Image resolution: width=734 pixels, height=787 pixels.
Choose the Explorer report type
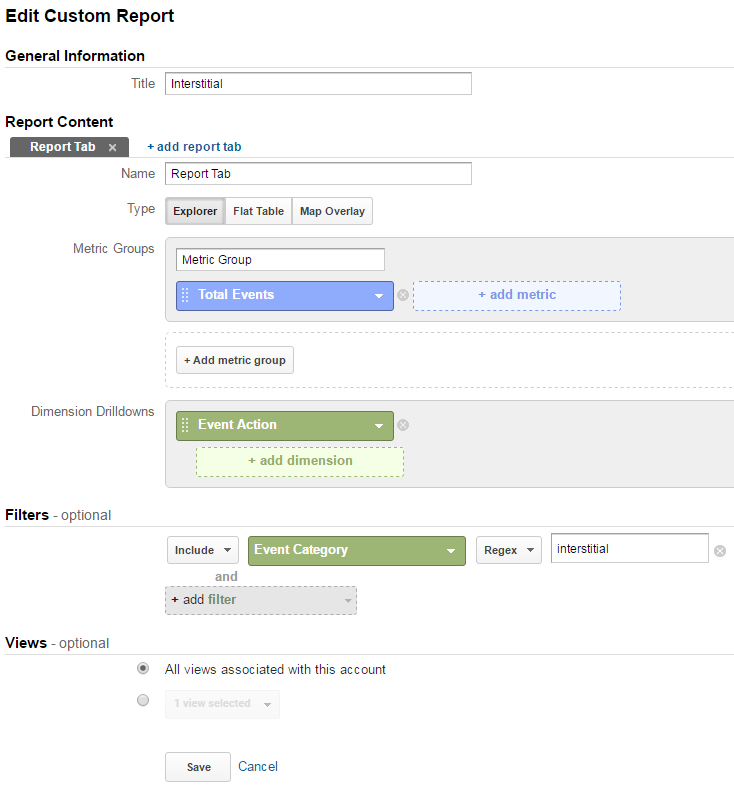[x=195, y=211]
